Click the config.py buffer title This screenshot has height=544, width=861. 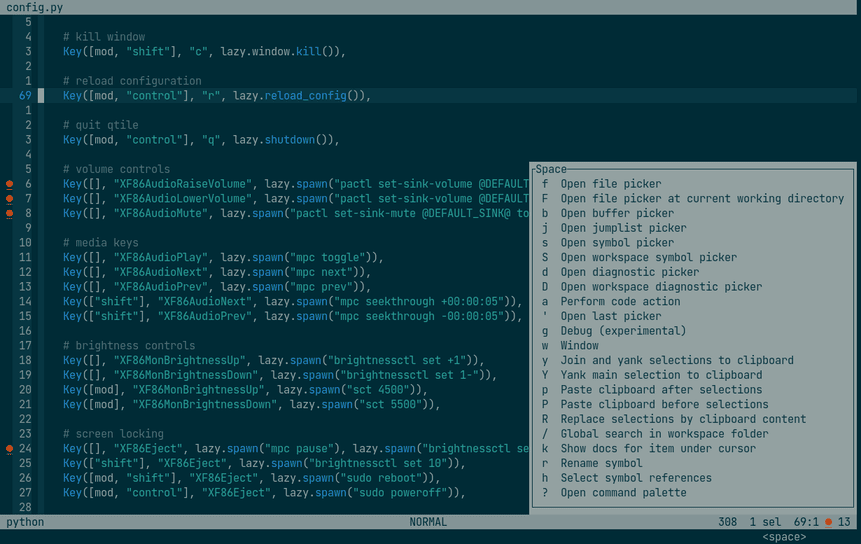(x=35, y=8)
